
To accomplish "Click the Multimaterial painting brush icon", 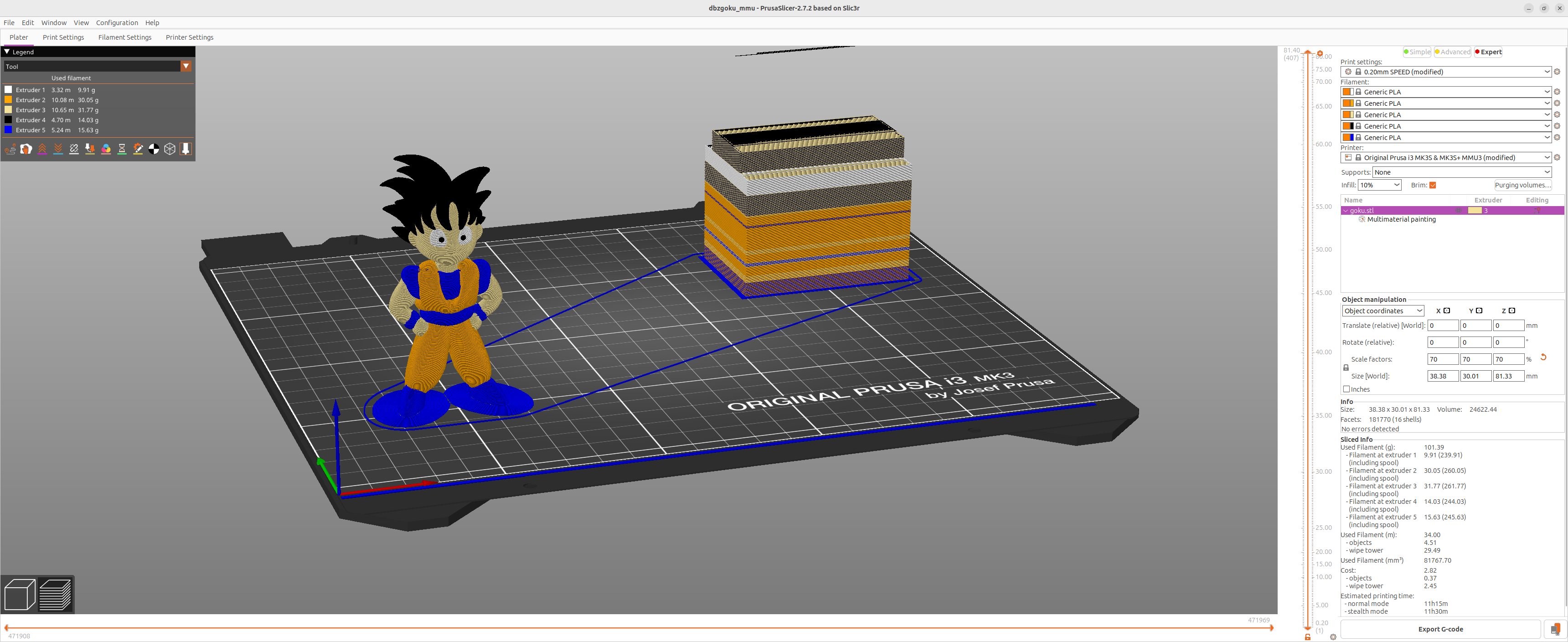I will (1362, 219).
